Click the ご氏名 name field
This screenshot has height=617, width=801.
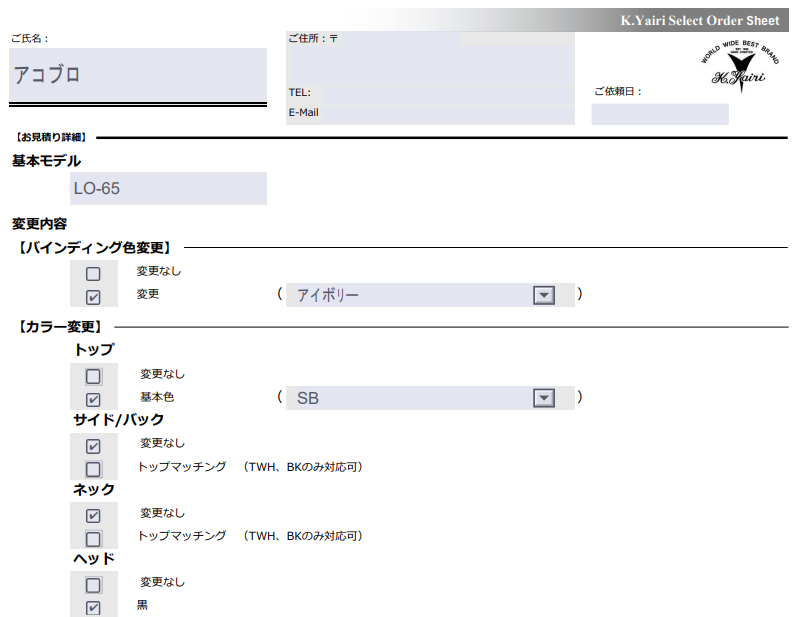coord(138,75)
